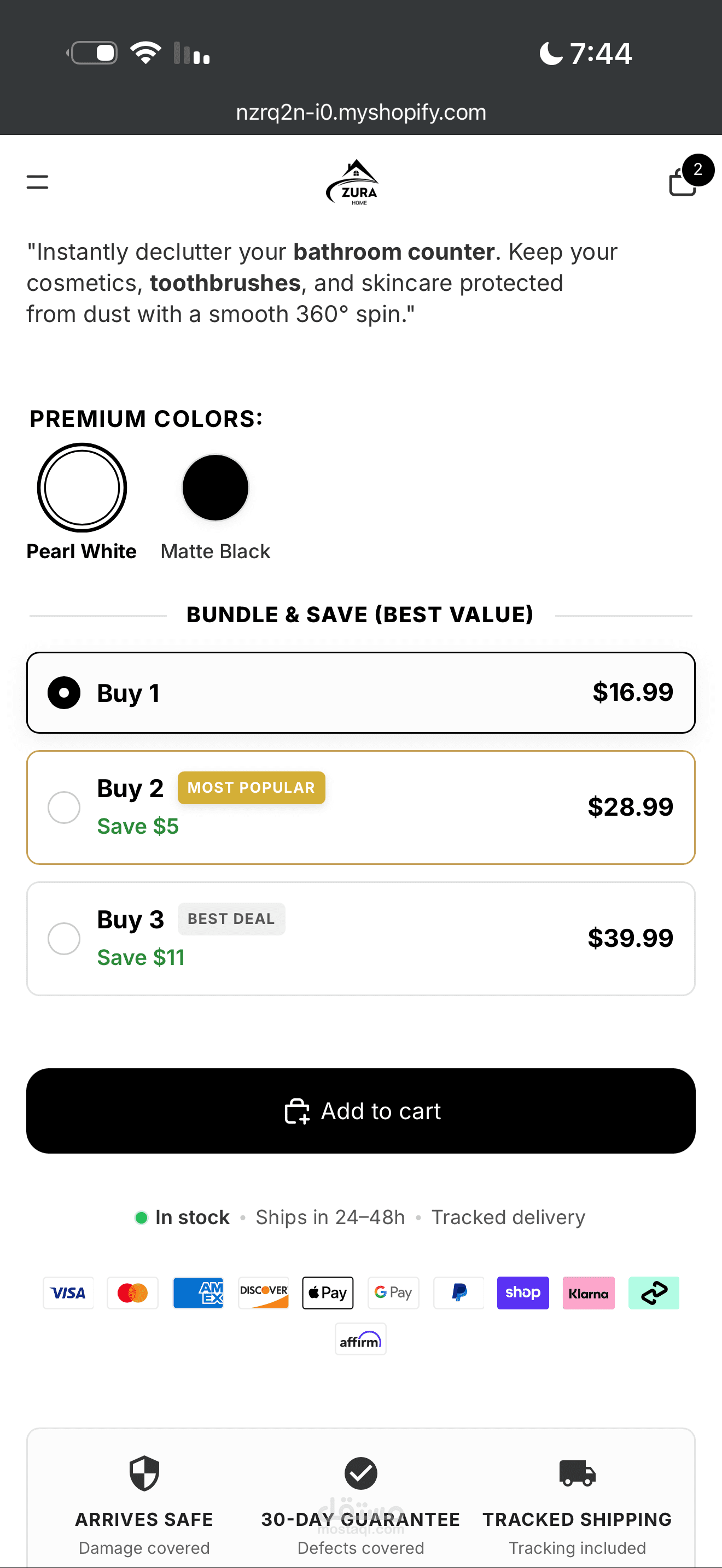Click the PayPal payment icon

[458, 1292]
